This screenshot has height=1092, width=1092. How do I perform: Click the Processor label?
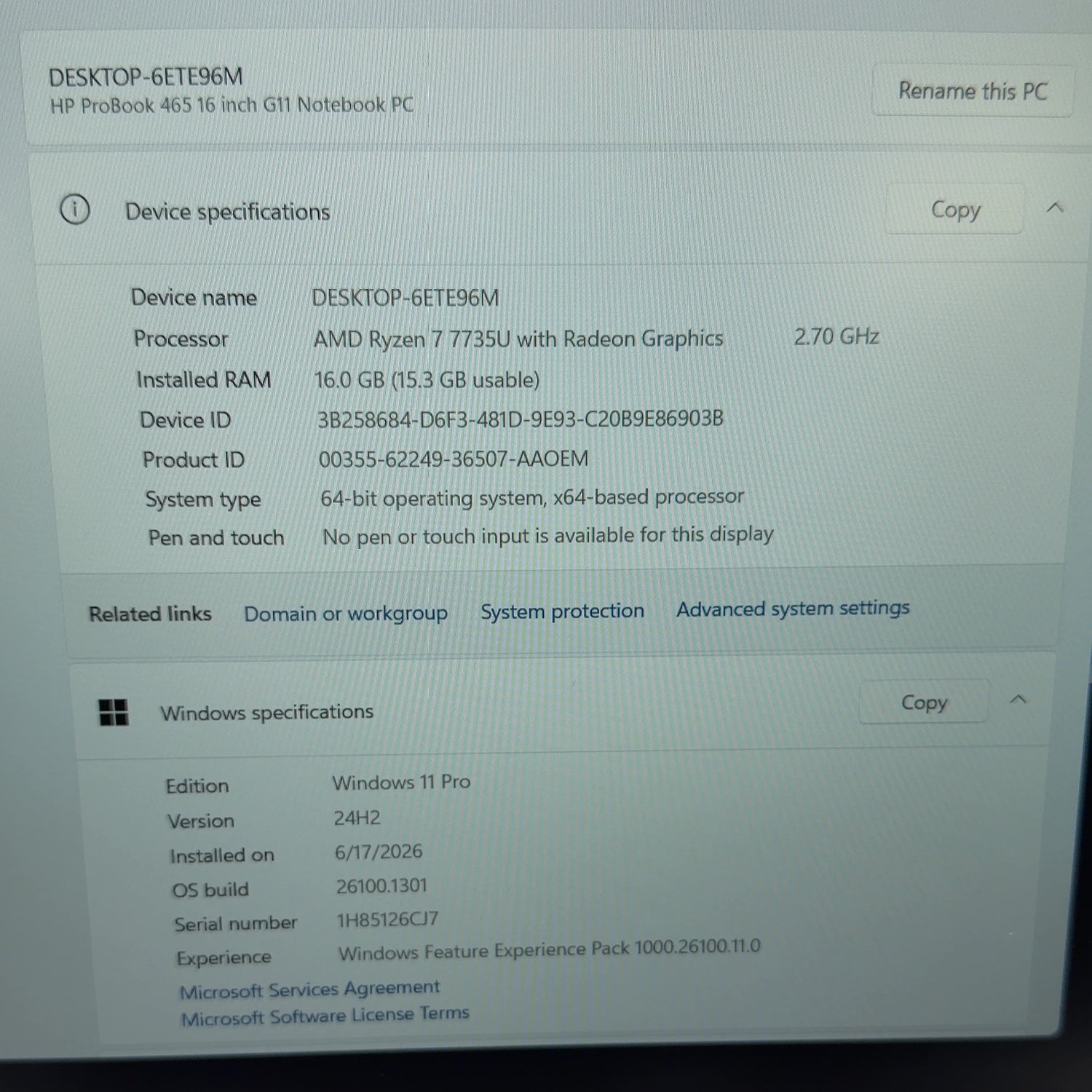[x=181, y=339]
